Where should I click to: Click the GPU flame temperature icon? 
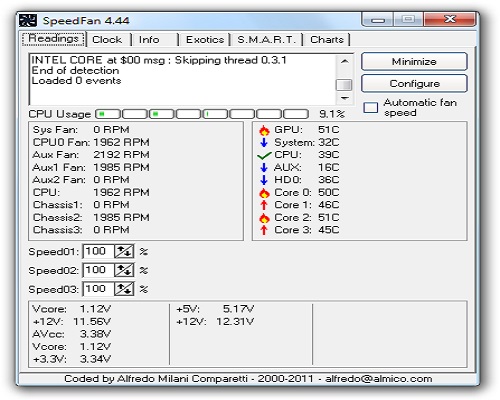tap(264, 130)
